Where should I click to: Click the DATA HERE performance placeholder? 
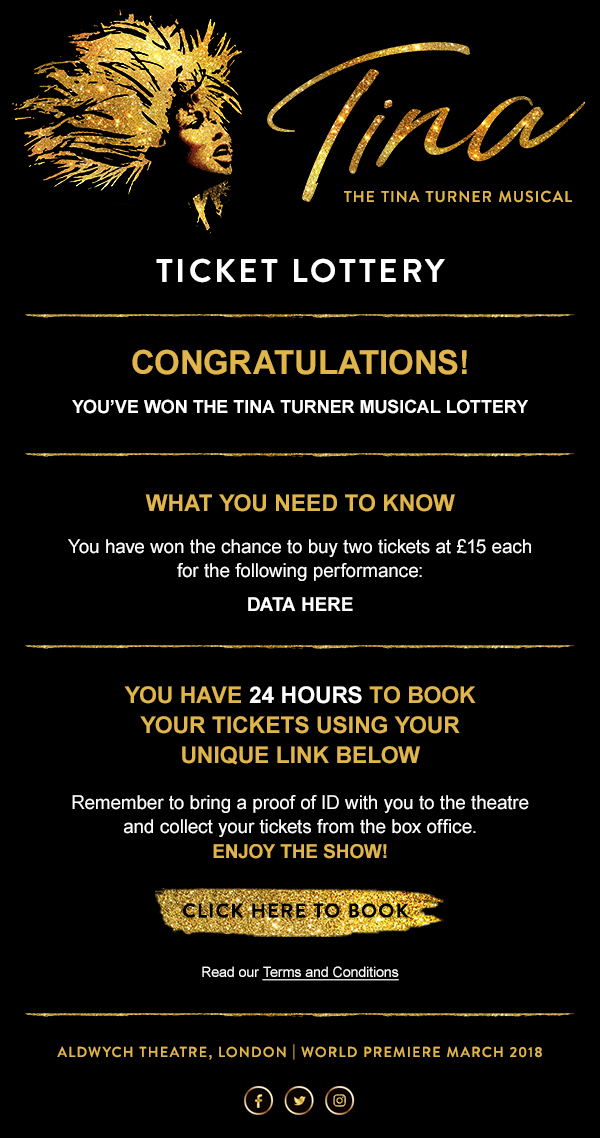300,605
